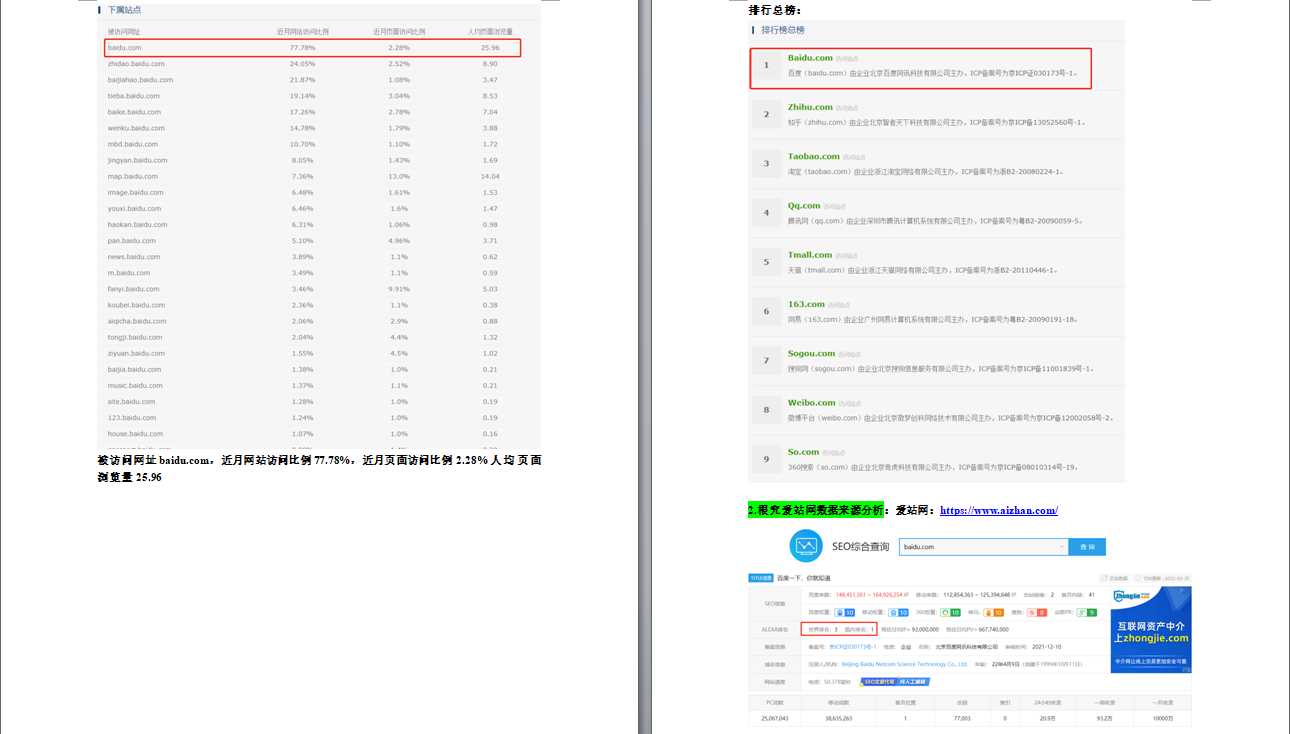Click the 近月网站访问比例 column header
Viewport: 1290px width, 734px height.
(302, 32)
